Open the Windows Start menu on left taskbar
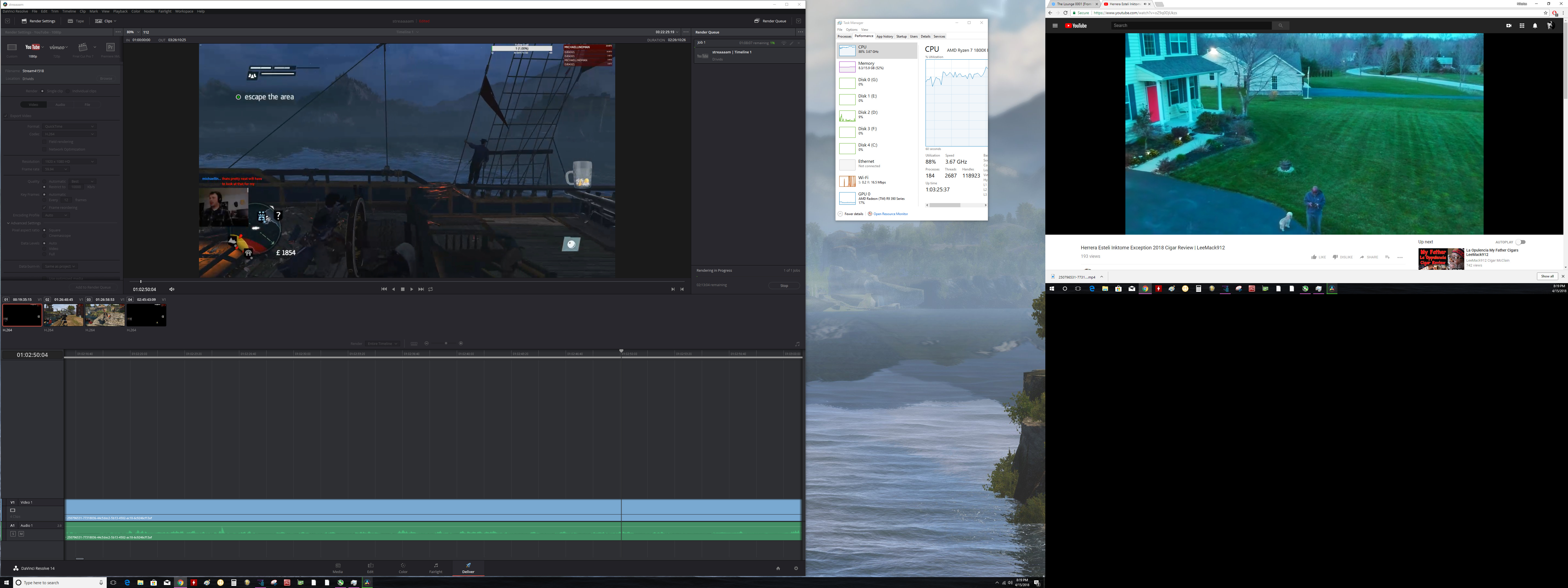Viewport: 1568px width, 588px height. (7, 583)
